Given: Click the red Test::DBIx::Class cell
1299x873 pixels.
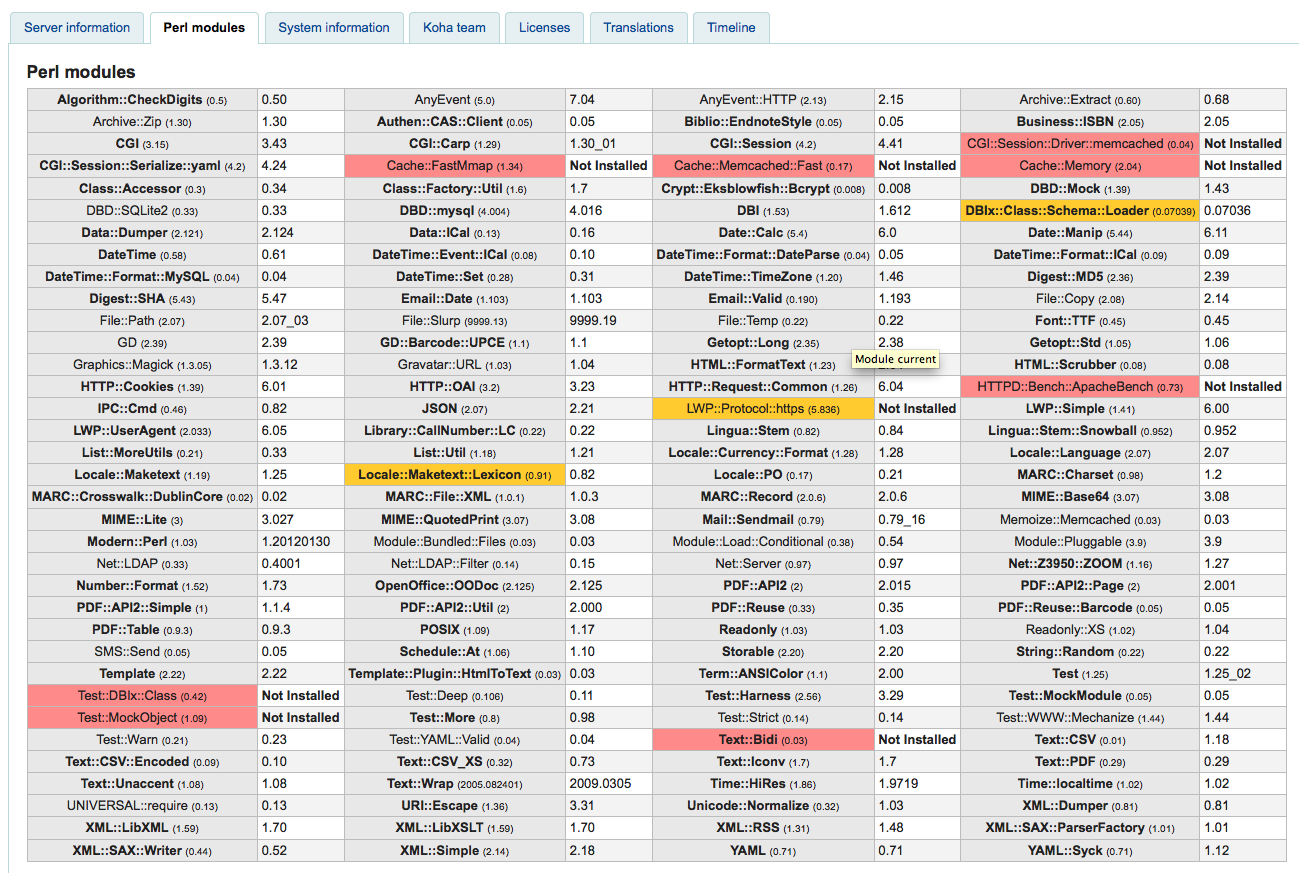Looking at the screenshot, I should point(142,696).
